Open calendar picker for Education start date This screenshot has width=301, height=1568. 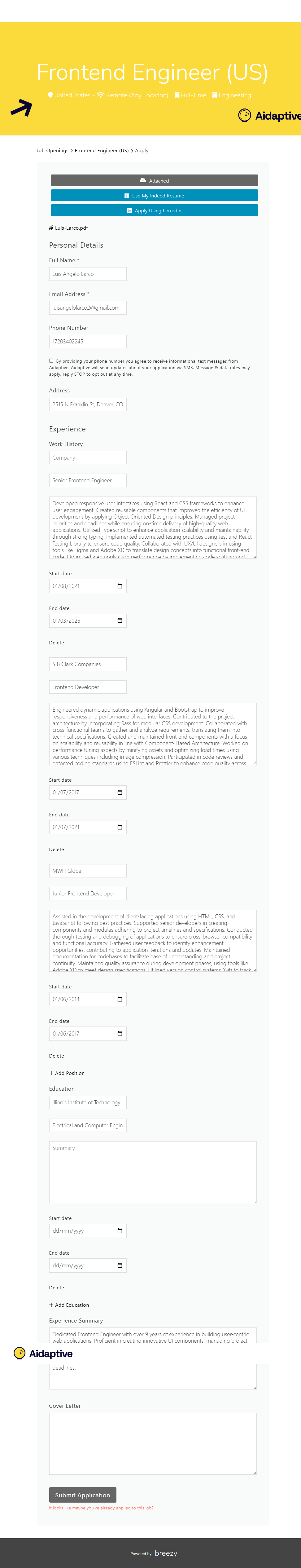[120, 1231]
